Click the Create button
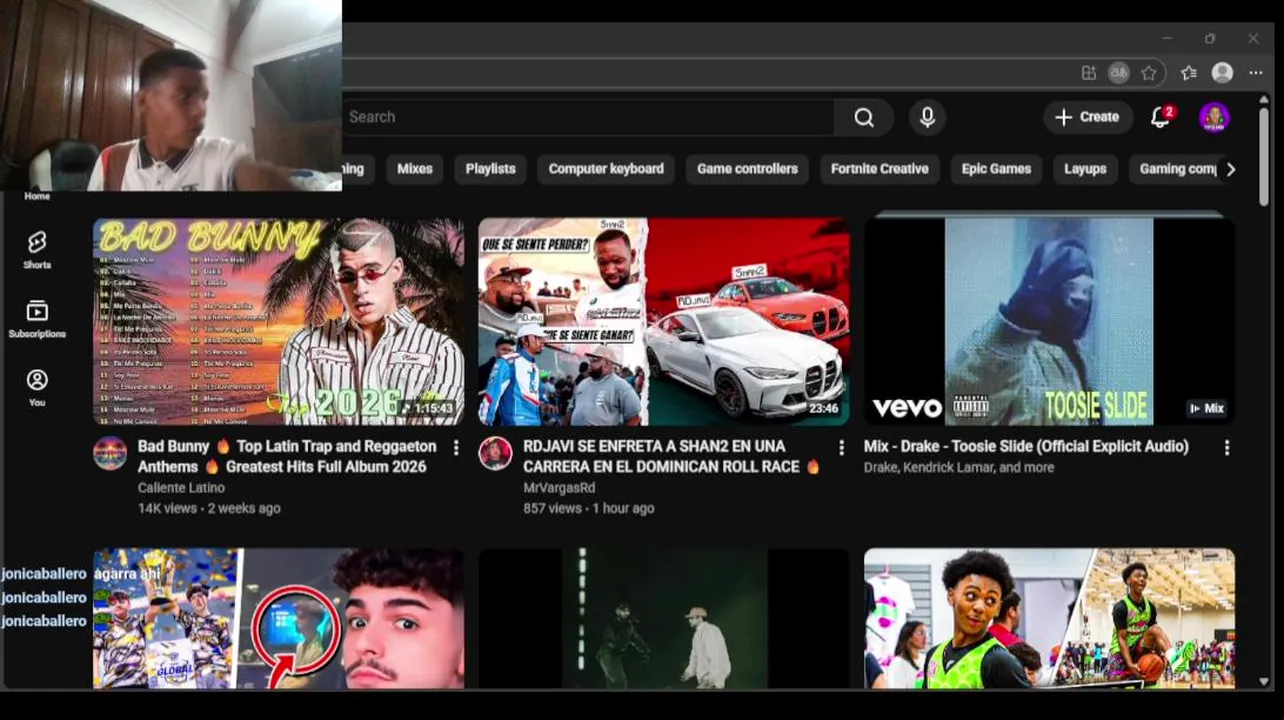 (x=1088, y=117)
